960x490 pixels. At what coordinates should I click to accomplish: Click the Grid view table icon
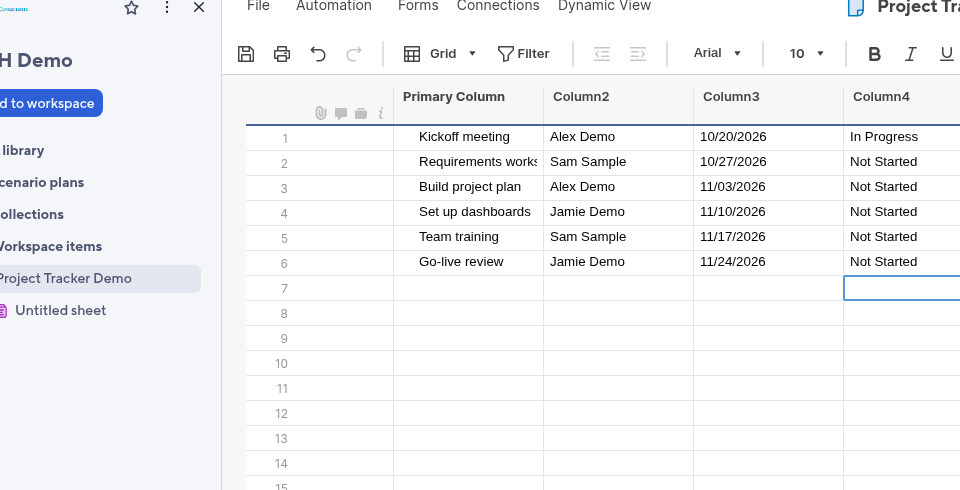(412, 54)
